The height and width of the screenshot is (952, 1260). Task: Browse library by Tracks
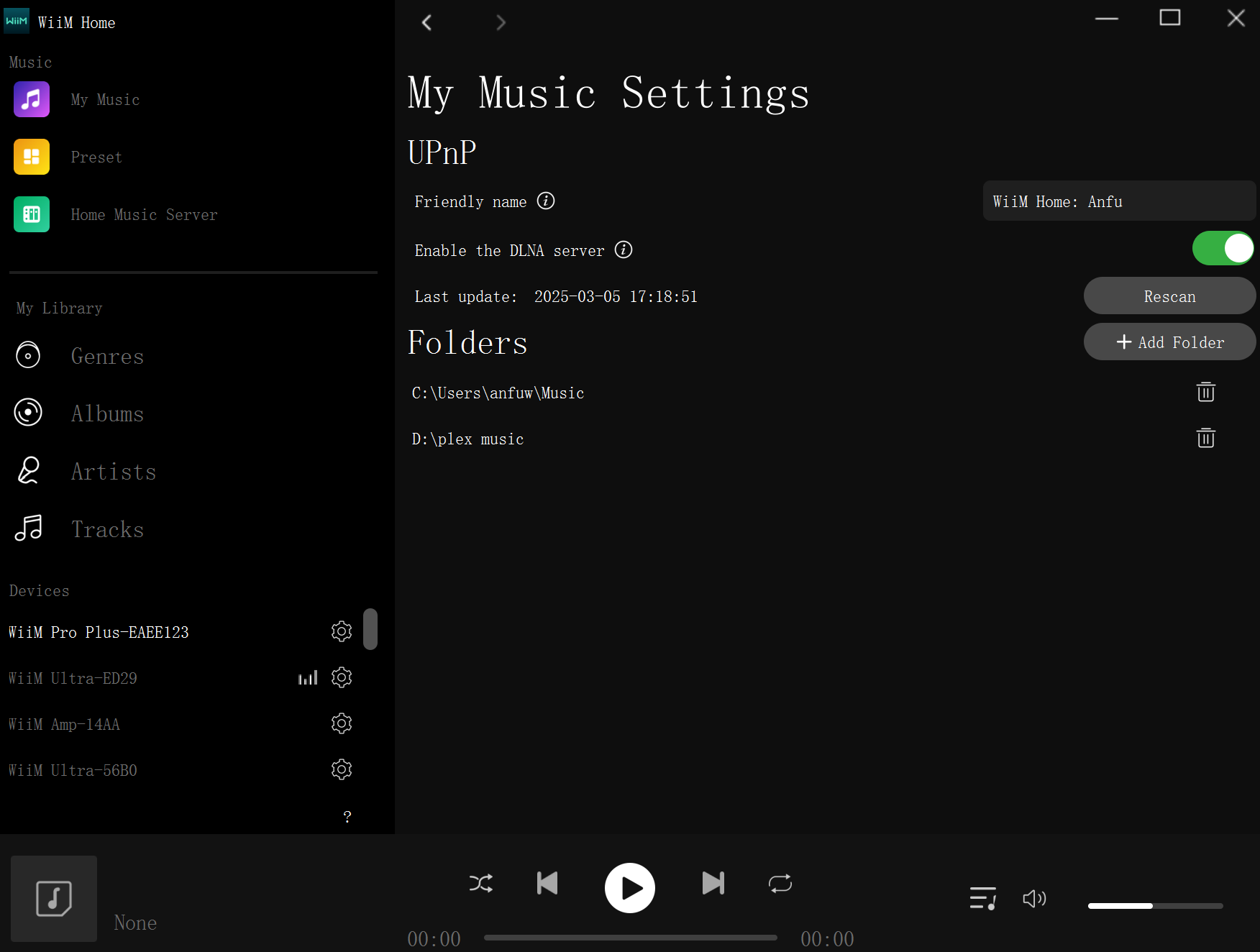click(x=107, y=529)
